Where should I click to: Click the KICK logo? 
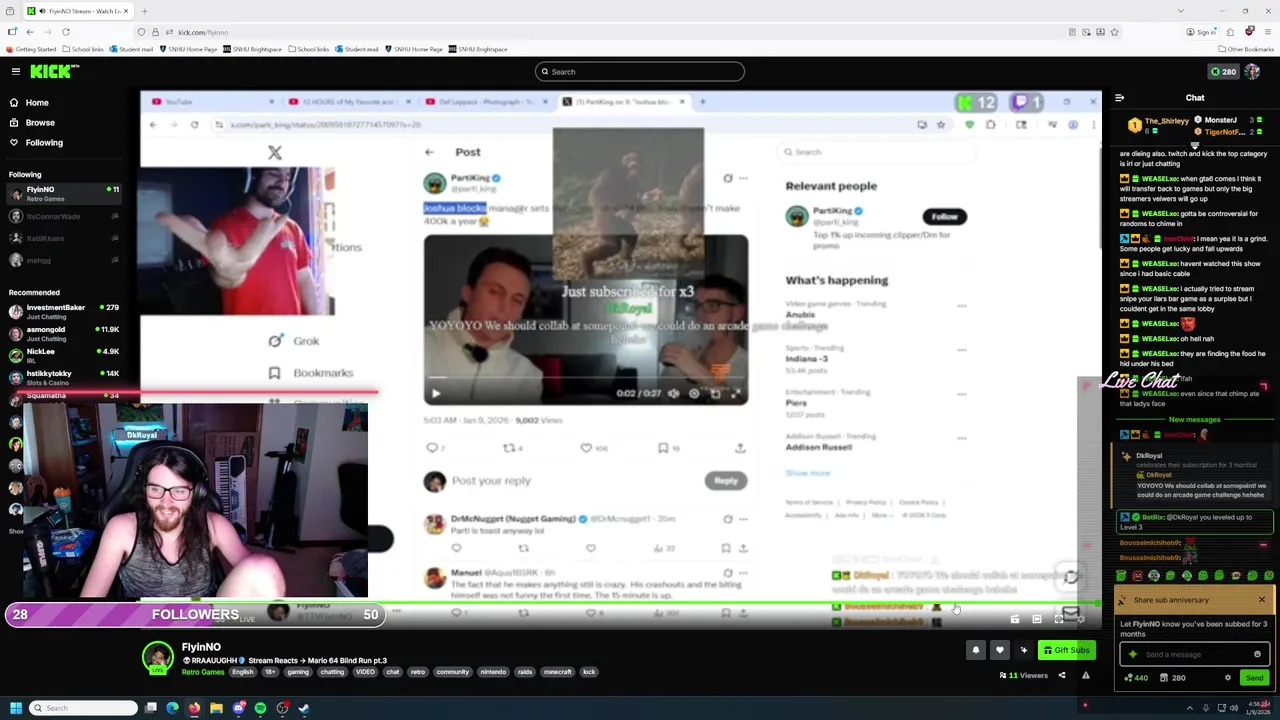(x=55, y=71)
